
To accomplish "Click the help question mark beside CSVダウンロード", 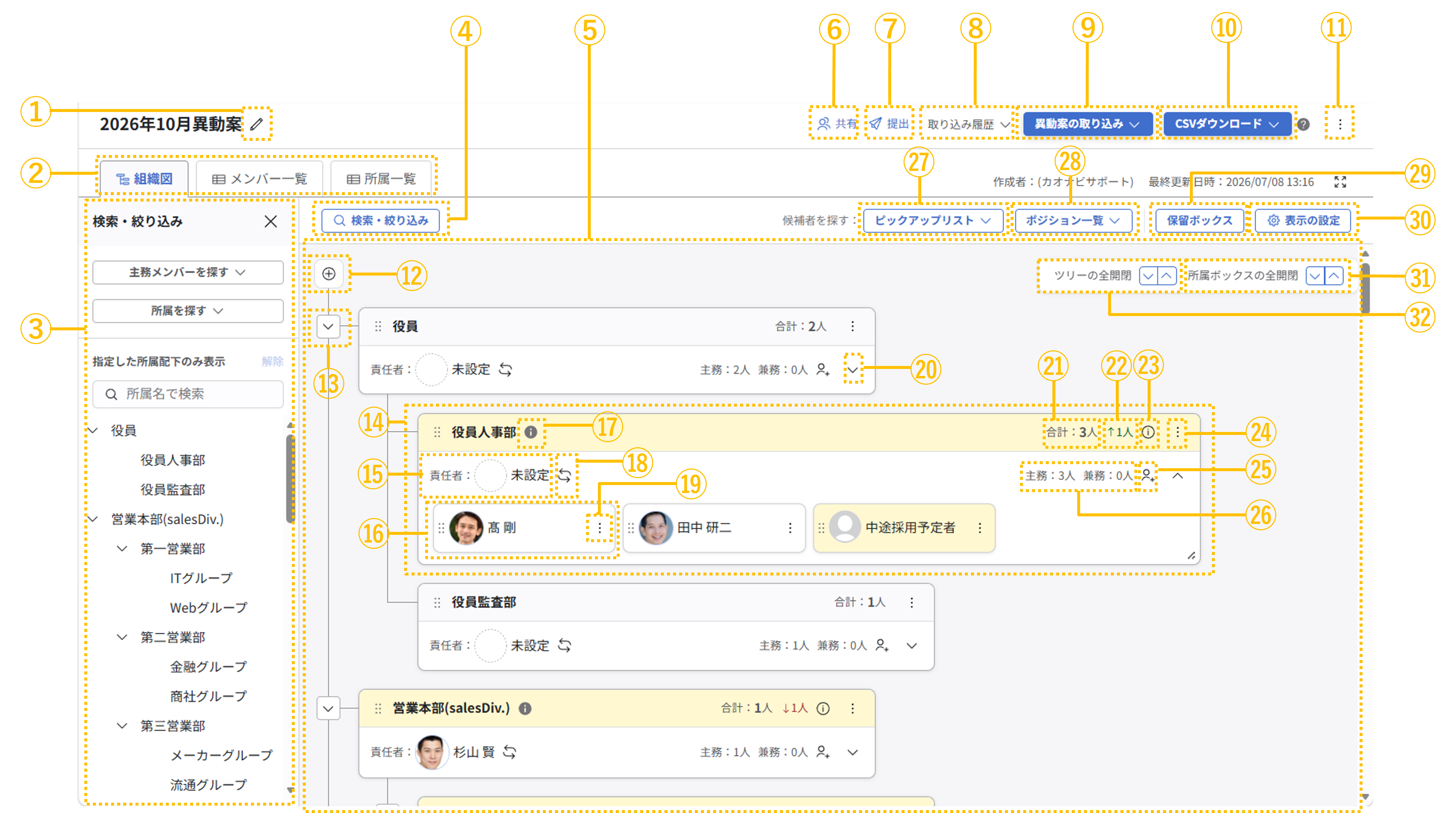I will coord(1303,124).
